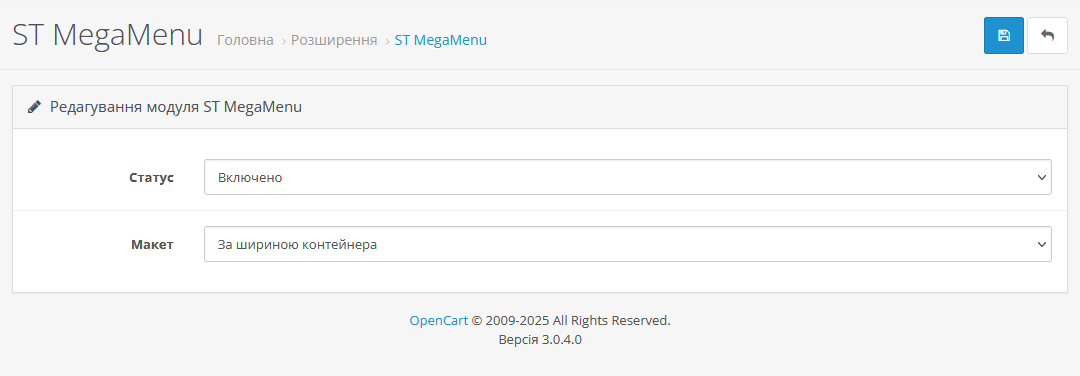Click the blue ST MegaMenu breadcrumb link
Screen dimensions: 1080x376
click(x=441, y=41)
